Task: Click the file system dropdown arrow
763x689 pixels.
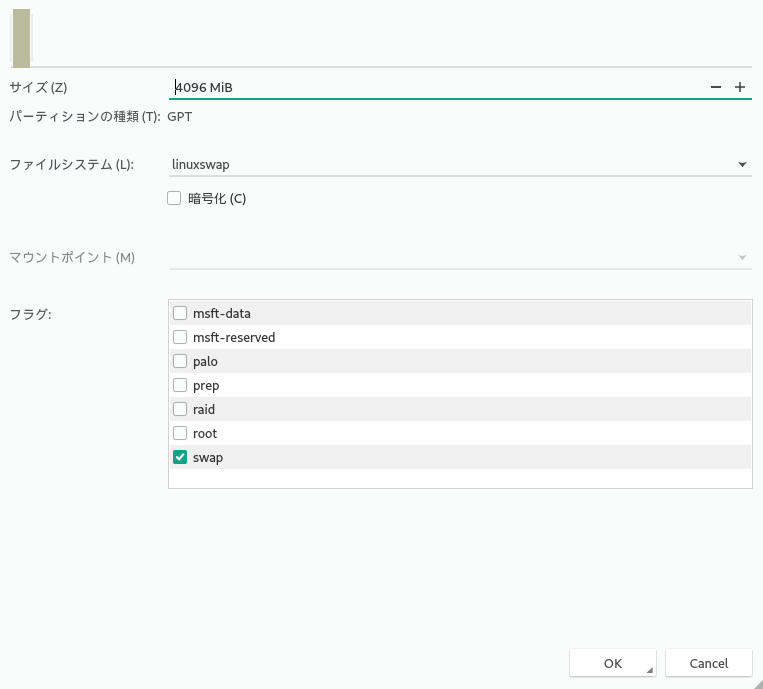Action: pos(742,164)
